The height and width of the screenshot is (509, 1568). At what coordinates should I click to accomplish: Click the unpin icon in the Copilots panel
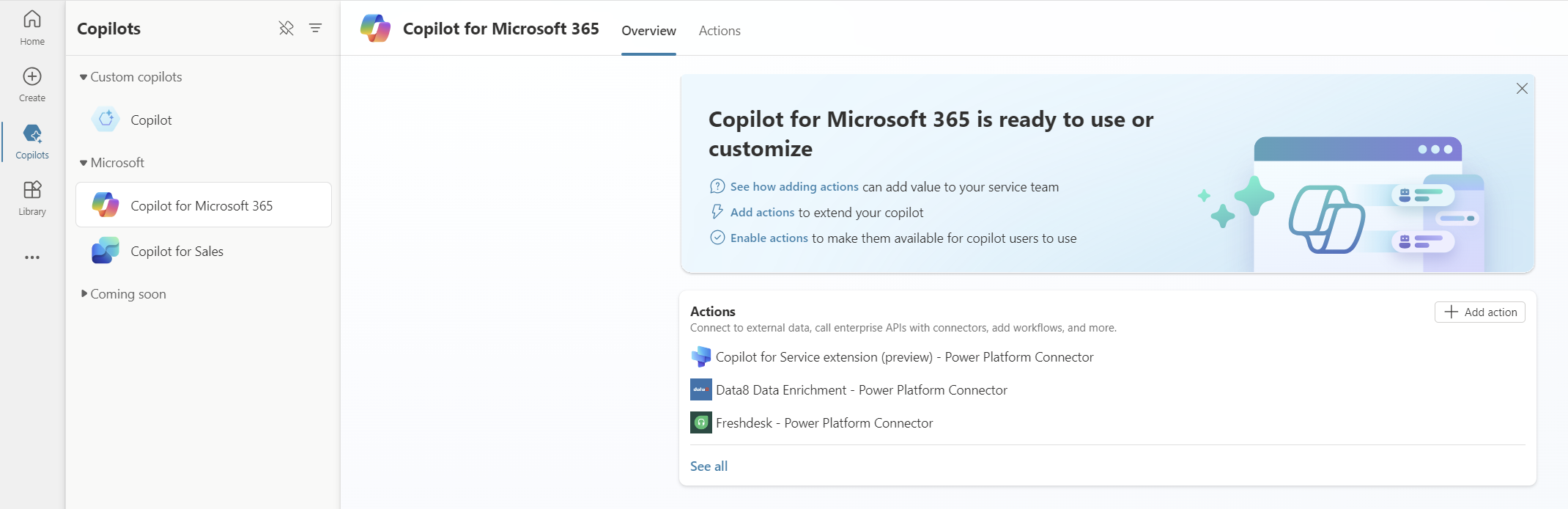tap(286, 28)
